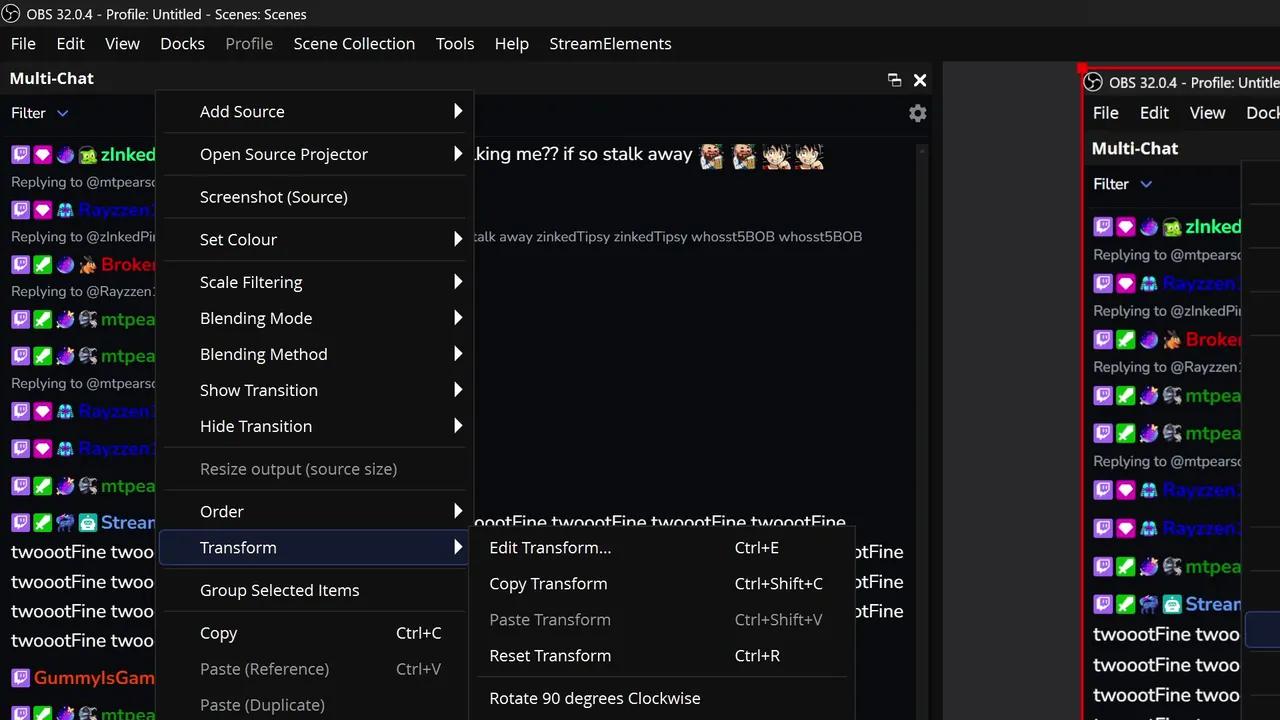This screenshot has height=720, width=1280.
Task: Click the Twitch badge beside GummyIsGam
Action: point(20,678)
